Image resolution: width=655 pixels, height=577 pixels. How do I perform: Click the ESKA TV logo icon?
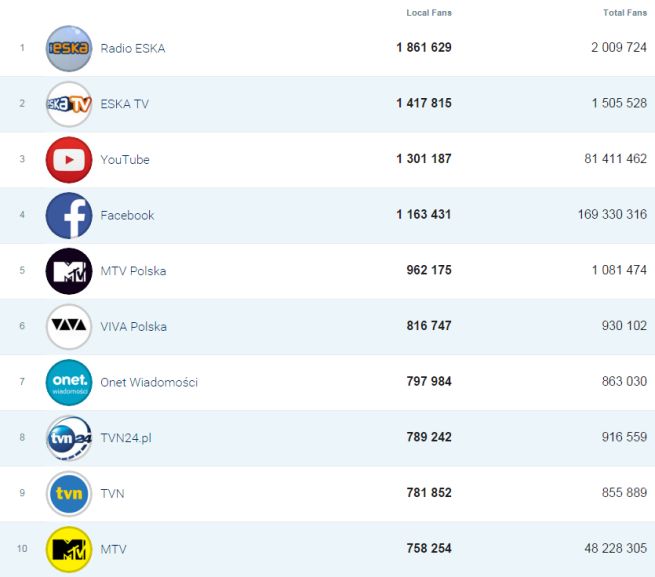click(x=68, y=104)
